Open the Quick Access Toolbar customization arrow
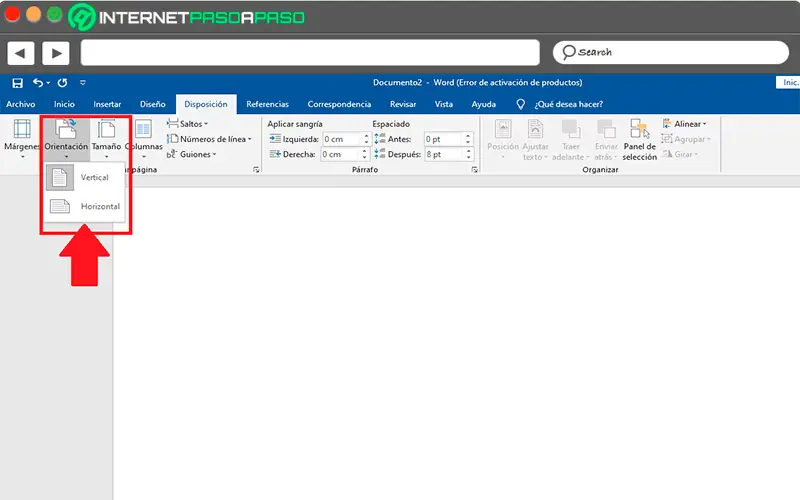 83,83
